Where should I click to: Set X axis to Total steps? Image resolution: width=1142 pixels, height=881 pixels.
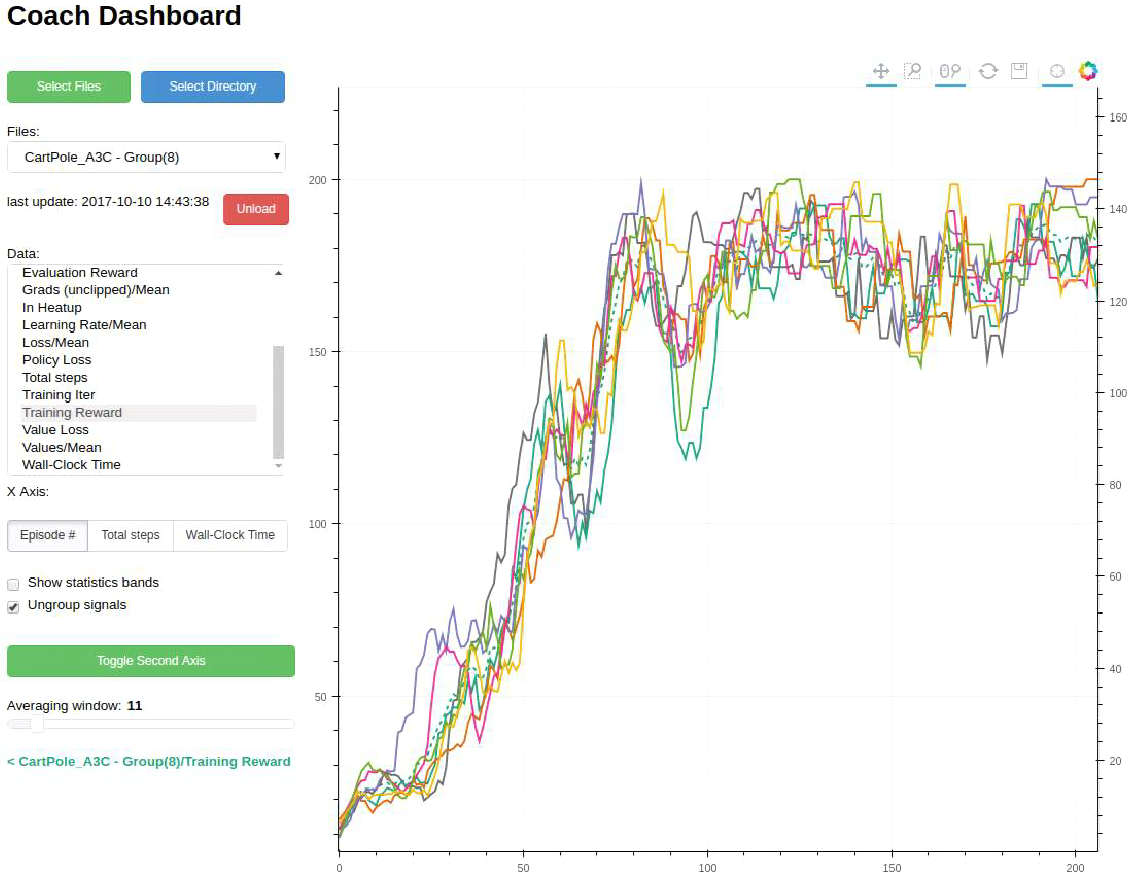[130, 535]
